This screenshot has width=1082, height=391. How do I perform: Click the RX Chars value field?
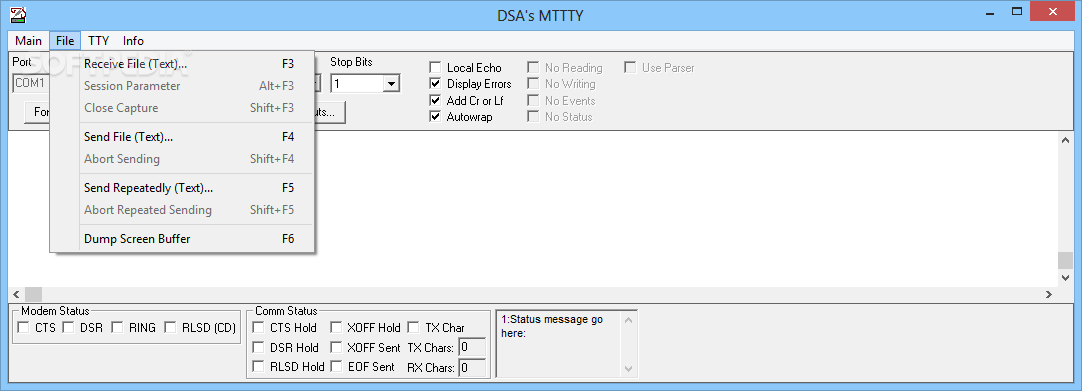[472, 368]
